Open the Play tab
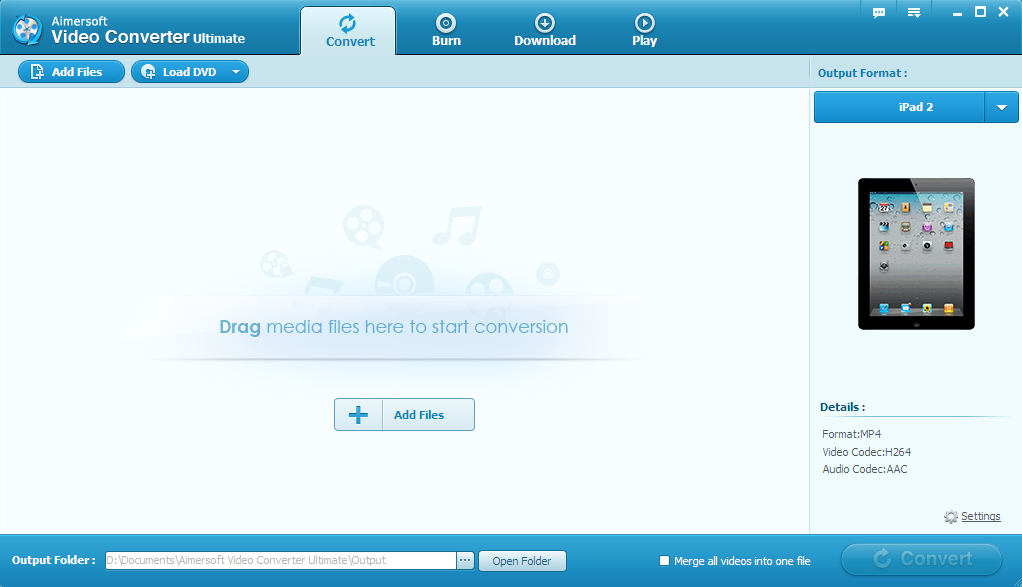This screenshot has height=587, width=1022. tap(645, 31)
